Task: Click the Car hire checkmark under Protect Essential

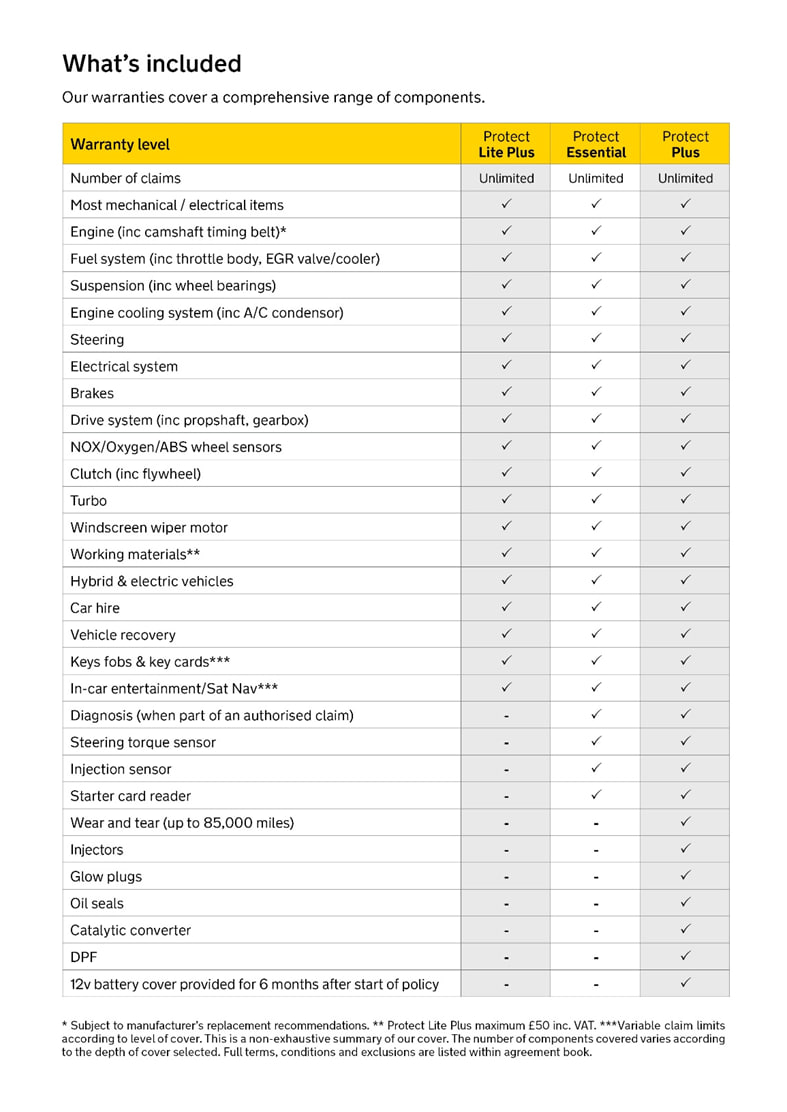Action: click(x=595, y=607)
